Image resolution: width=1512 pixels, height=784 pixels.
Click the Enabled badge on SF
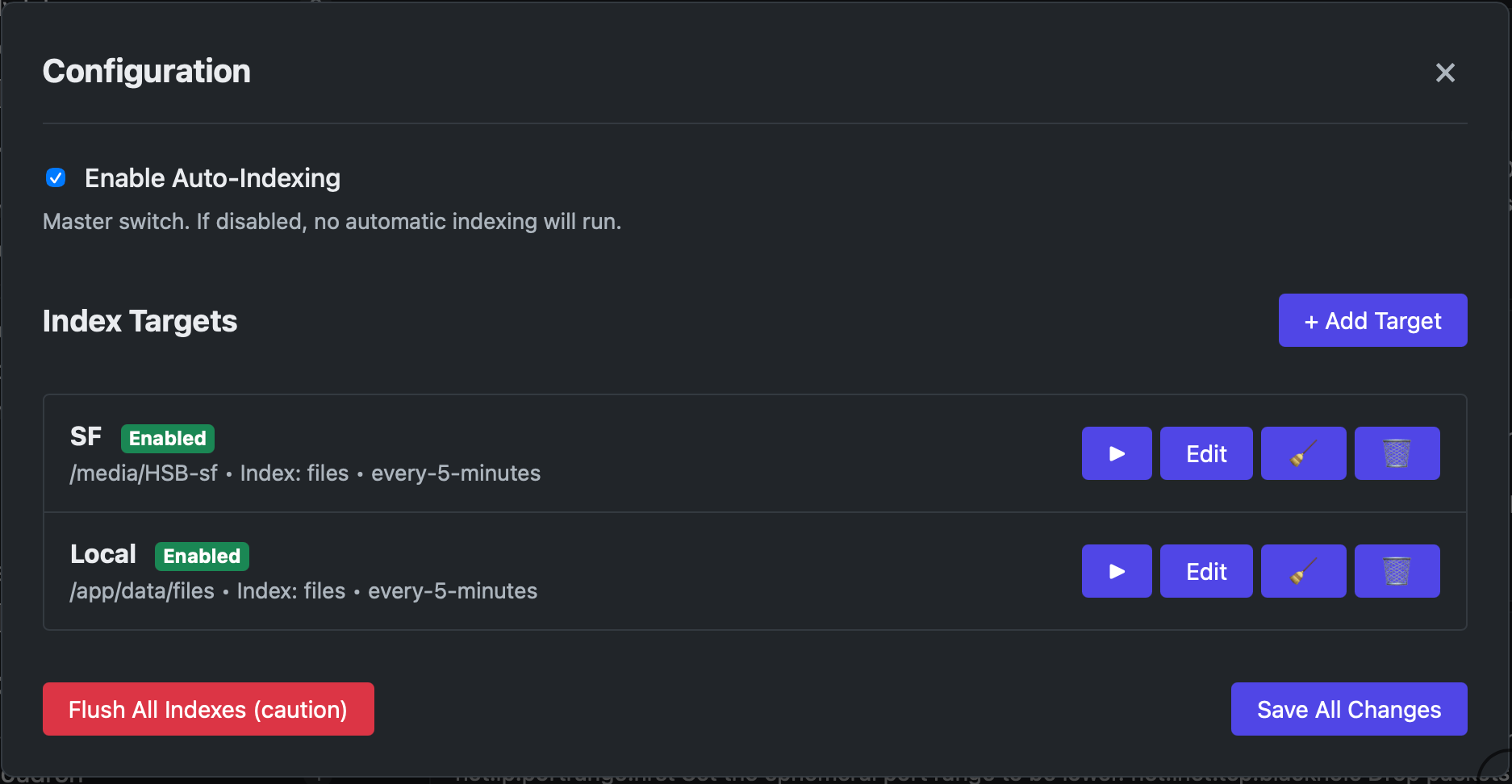(x=168, y=438)
